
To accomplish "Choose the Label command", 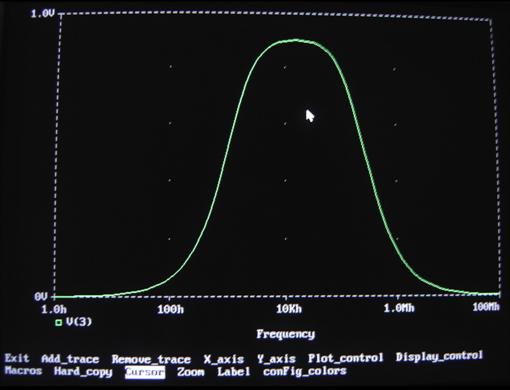I will coord(234,371).
